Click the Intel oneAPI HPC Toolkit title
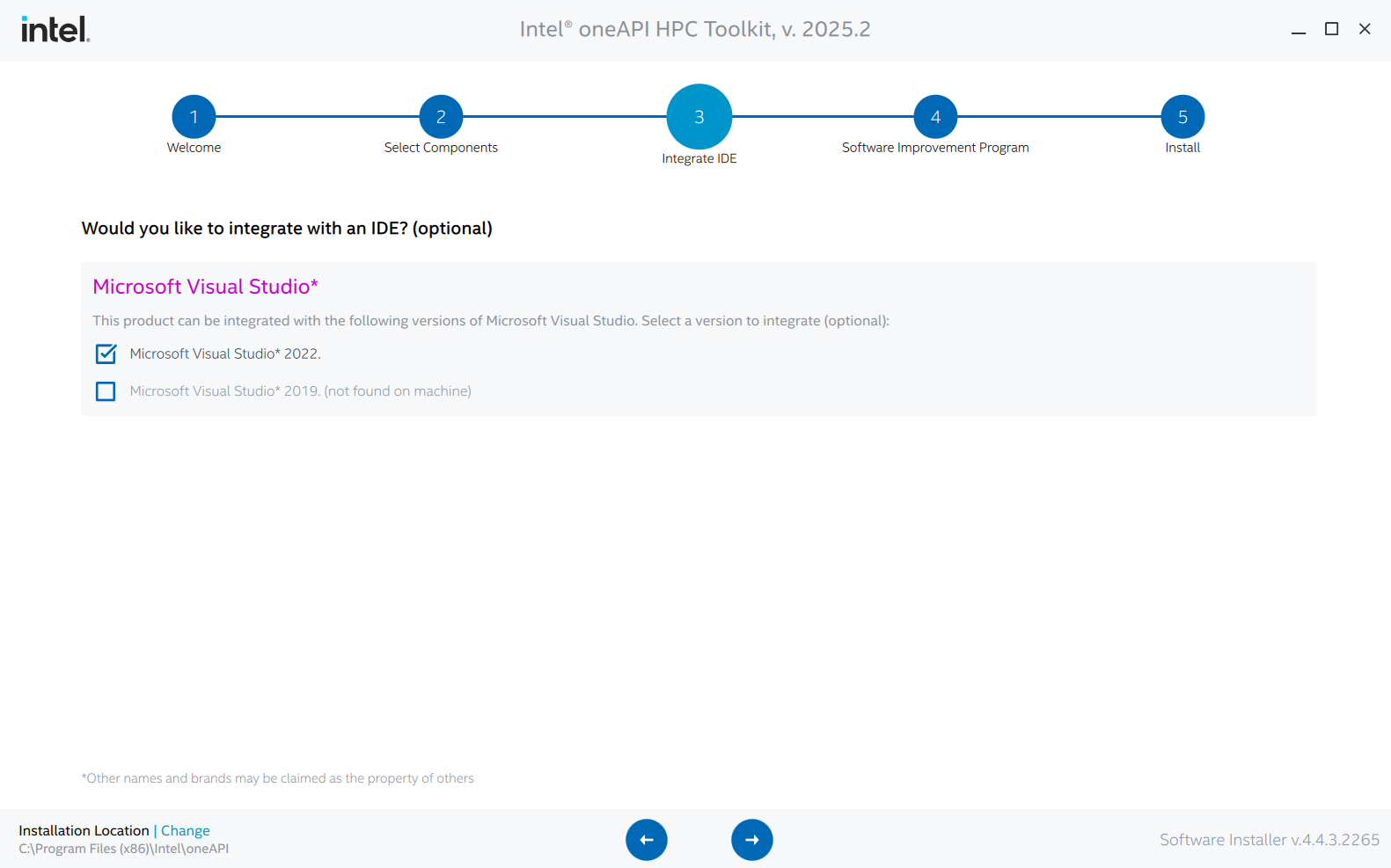Screen dimensions: 1391x868 695,29
